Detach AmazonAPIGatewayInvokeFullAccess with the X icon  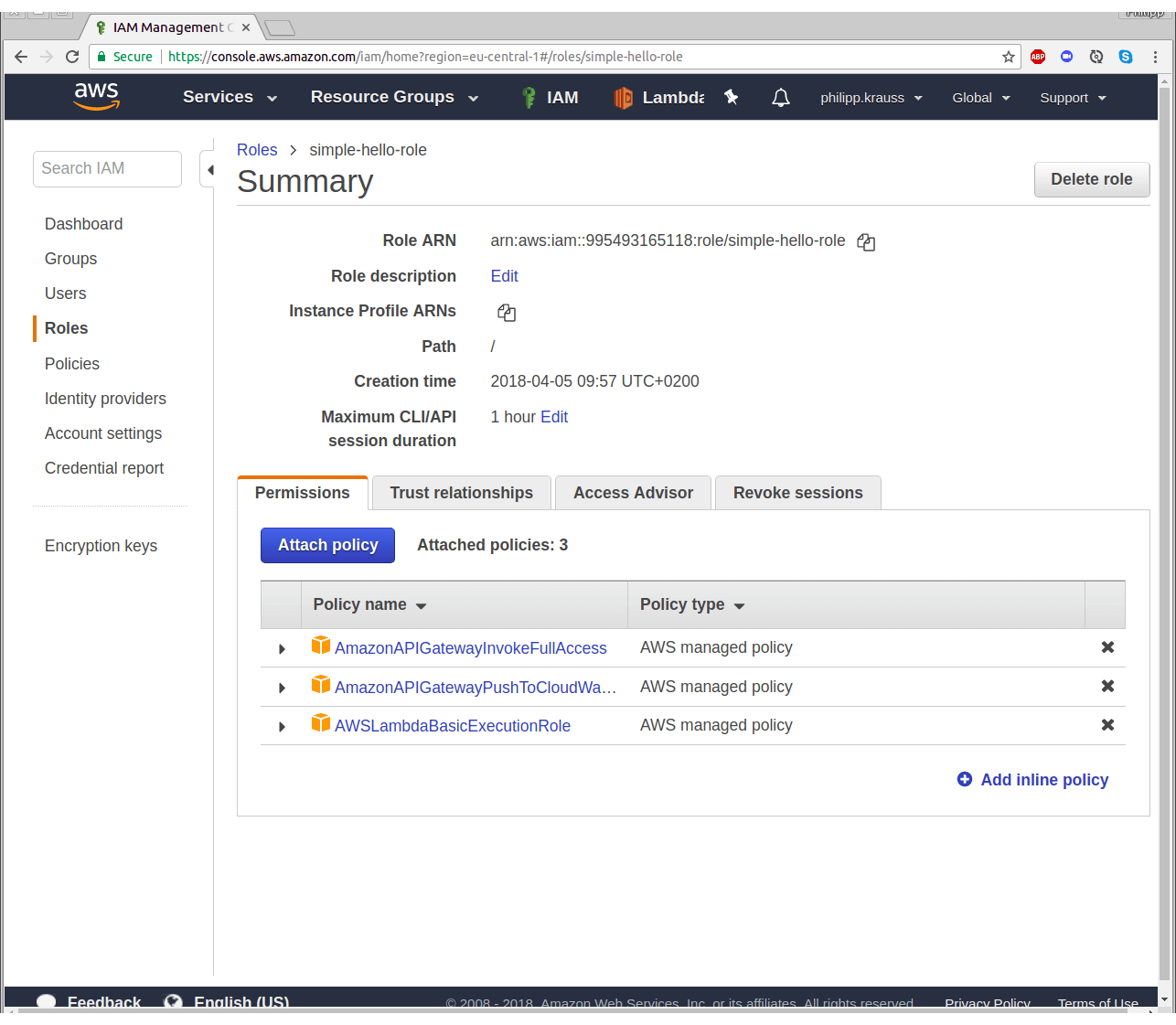point(1107,647)
